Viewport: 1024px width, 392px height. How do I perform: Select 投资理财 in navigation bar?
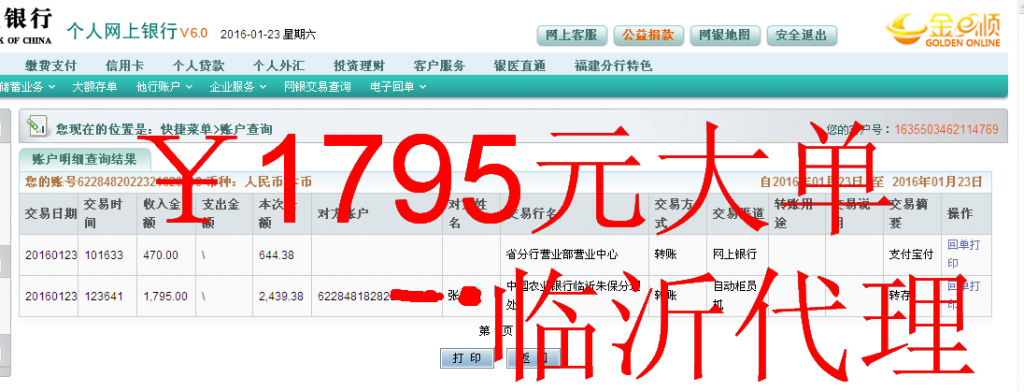click(x=359, y=65)
